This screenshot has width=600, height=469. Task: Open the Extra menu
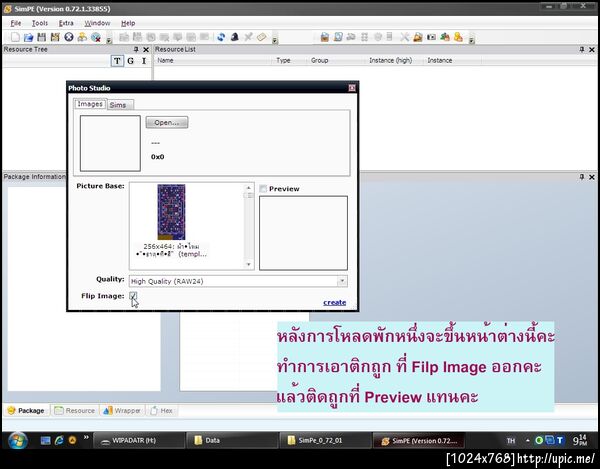click(66, 23)
